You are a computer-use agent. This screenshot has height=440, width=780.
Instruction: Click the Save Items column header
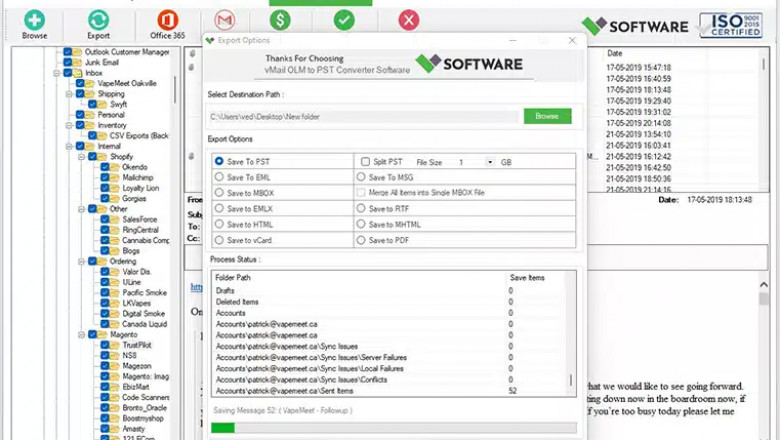pyautogui.click(x=527, y=277)
